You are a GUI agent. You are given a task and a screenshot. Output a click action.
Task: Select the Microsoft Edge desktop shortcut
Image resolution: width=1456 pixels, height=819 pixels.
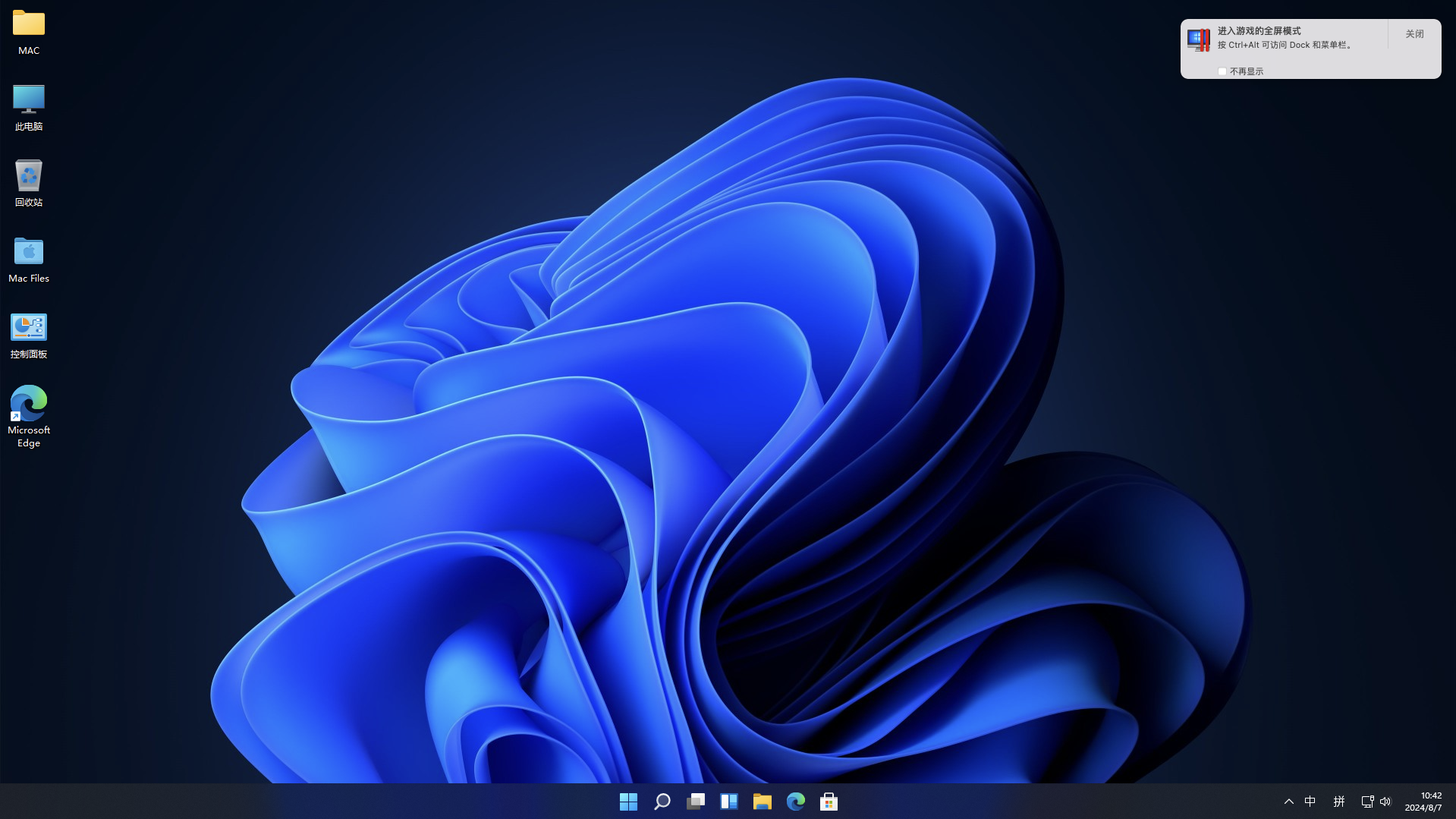tap(29, 417)
